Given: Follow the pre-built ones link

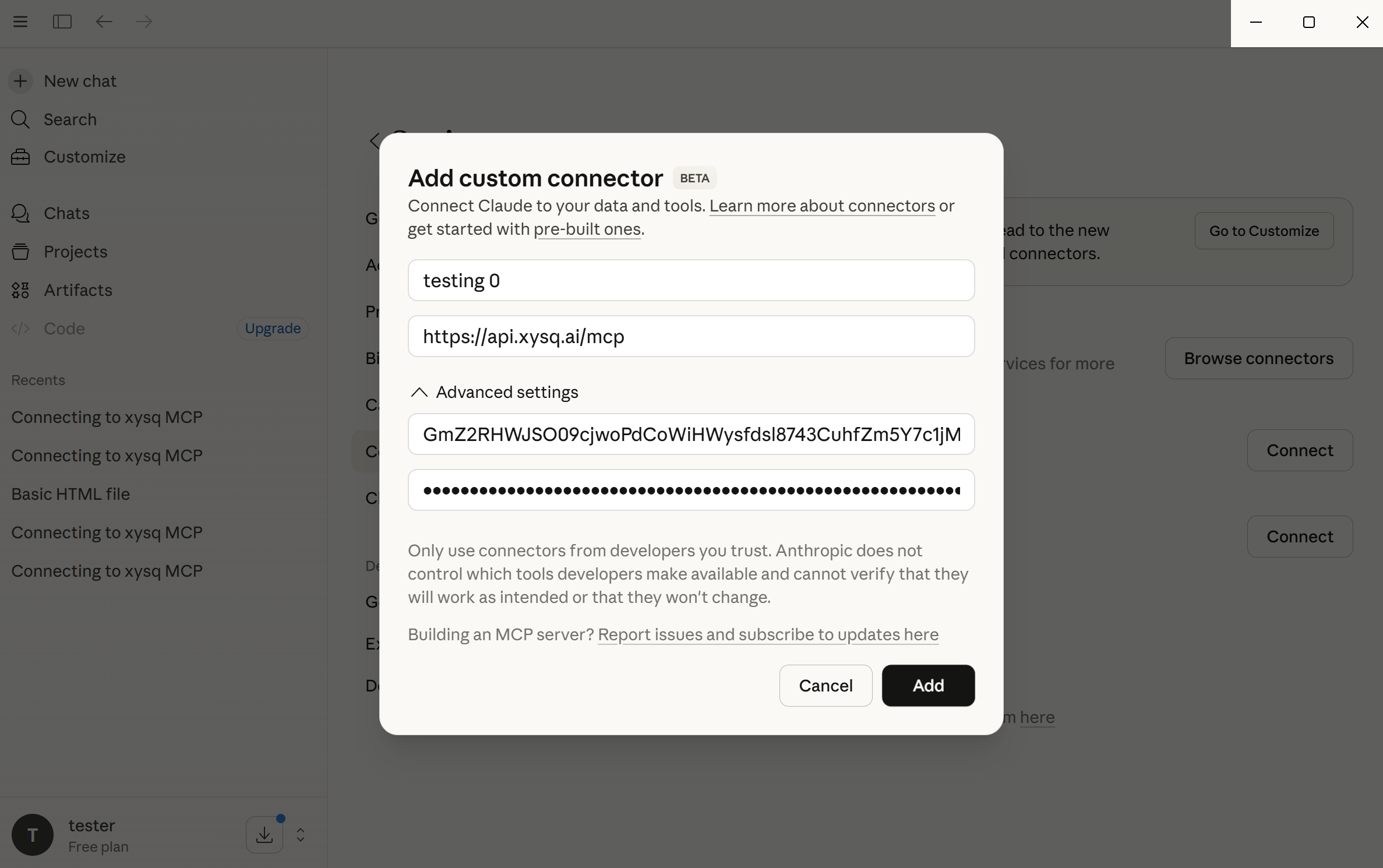Looking at the screenshot, I should pos(587,229).
